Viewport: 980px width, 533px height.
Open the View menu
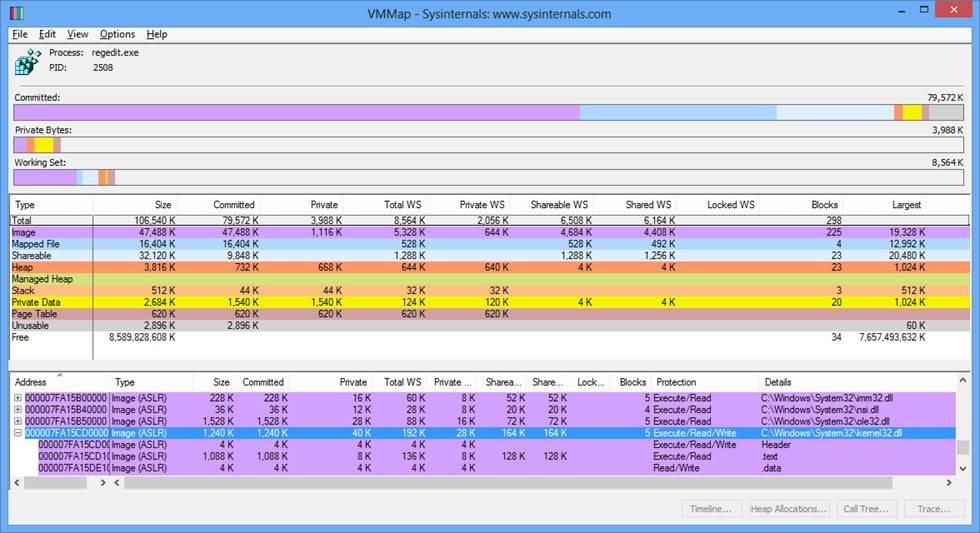click(x=77, y=34)
